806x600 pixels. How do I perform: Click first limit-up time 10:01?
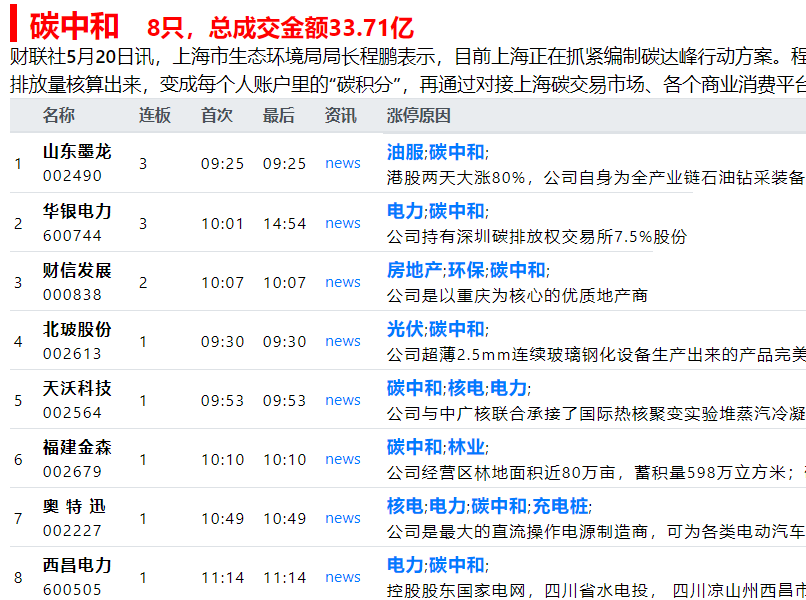[222, 224]
